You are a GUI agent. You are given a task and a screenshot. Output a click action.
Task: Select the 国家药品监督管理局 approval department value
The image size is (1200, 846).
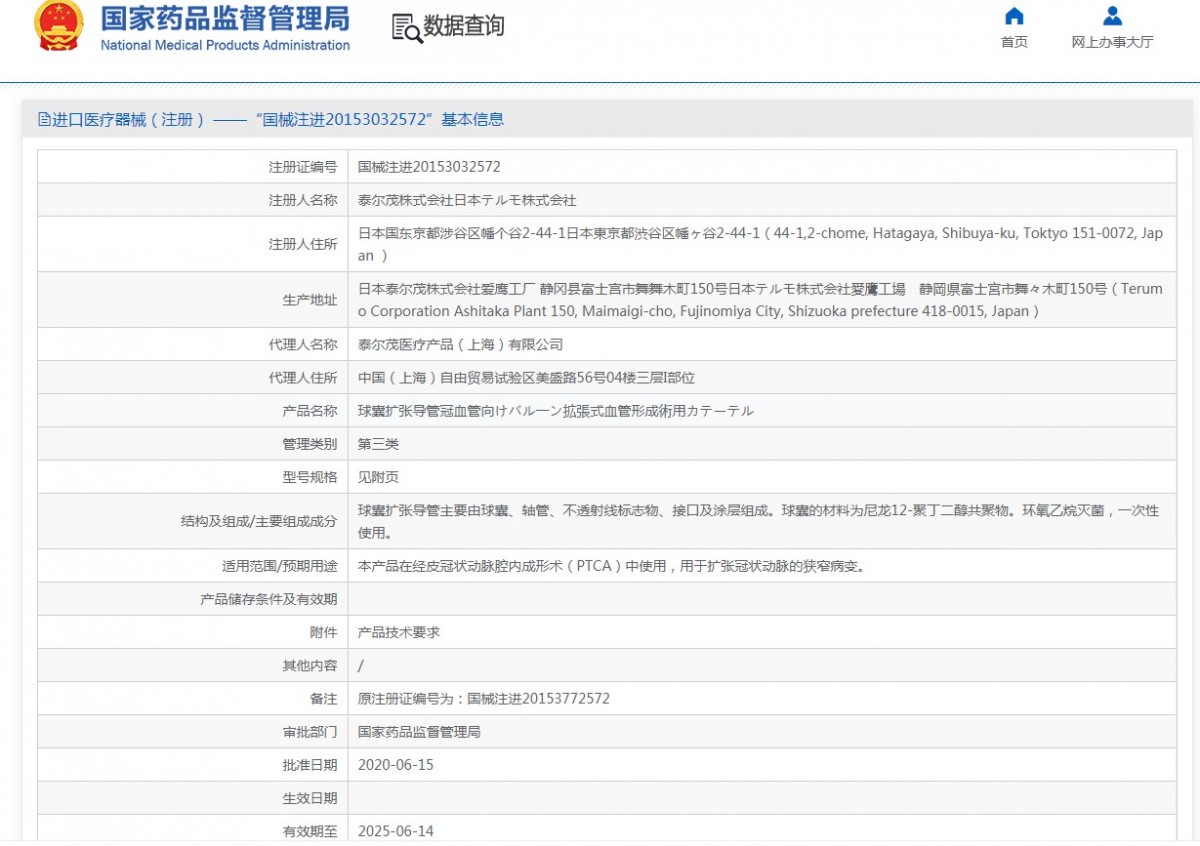(419, 732)
